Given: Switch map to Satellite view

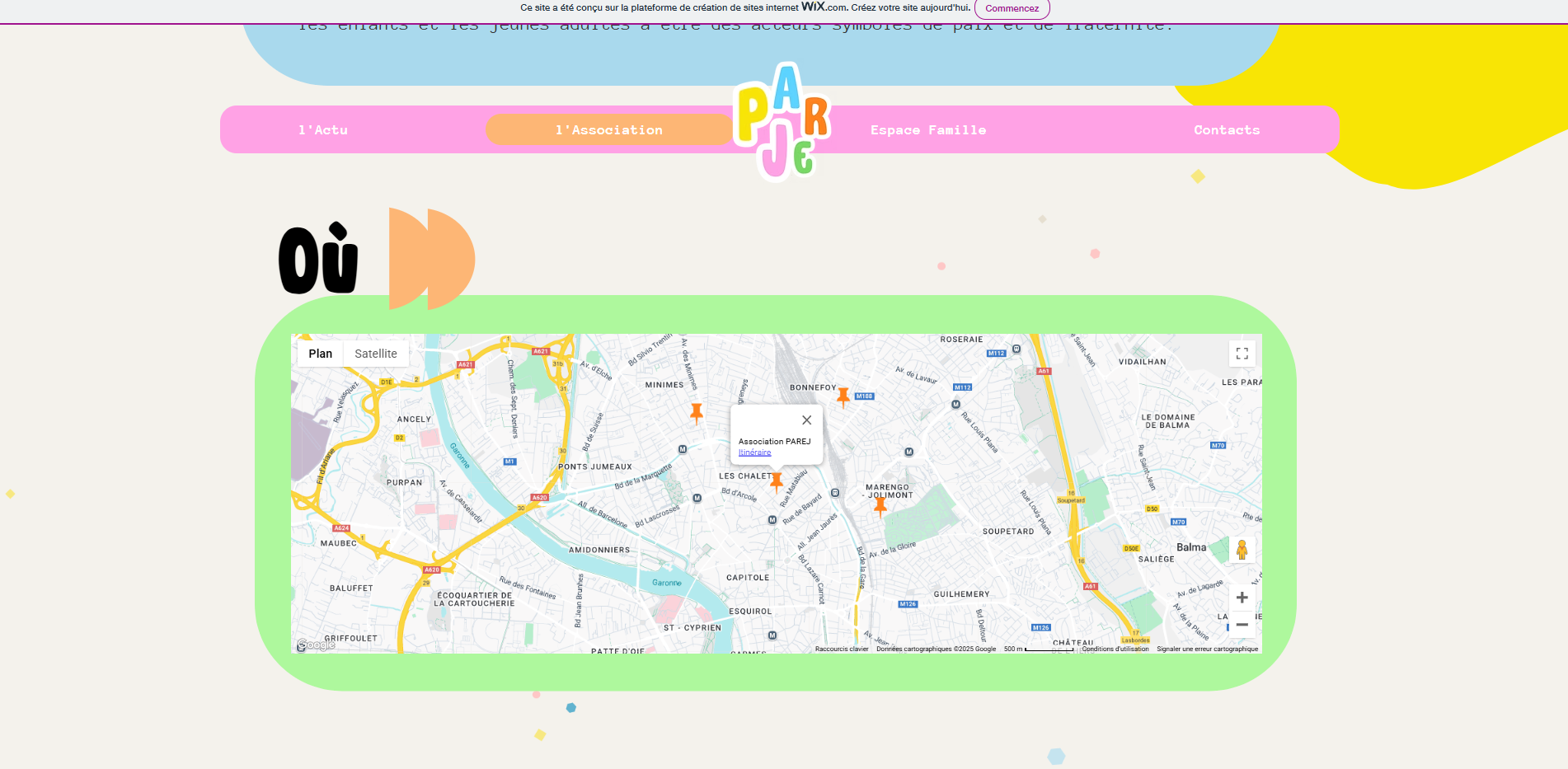Looking at the screenshot, I should [x=376, y=354].
